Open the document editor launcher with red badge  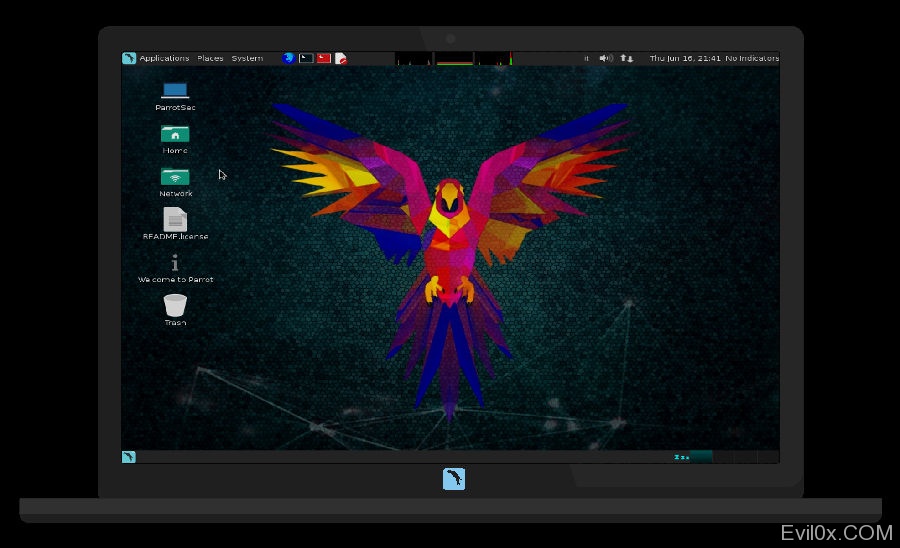point(341,58)
